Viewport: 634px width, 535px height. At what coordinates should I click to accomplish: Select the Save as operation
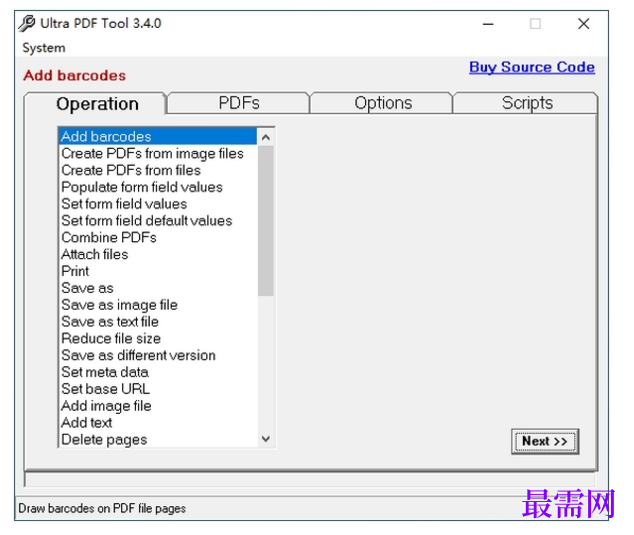158,288
